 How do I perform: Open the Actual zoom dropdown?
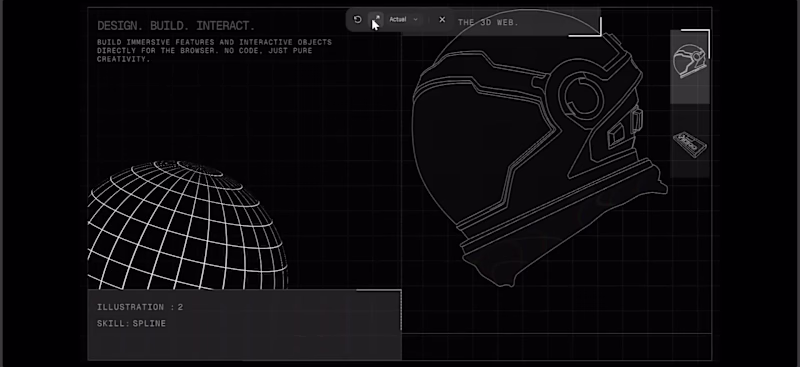click(404, 19)
